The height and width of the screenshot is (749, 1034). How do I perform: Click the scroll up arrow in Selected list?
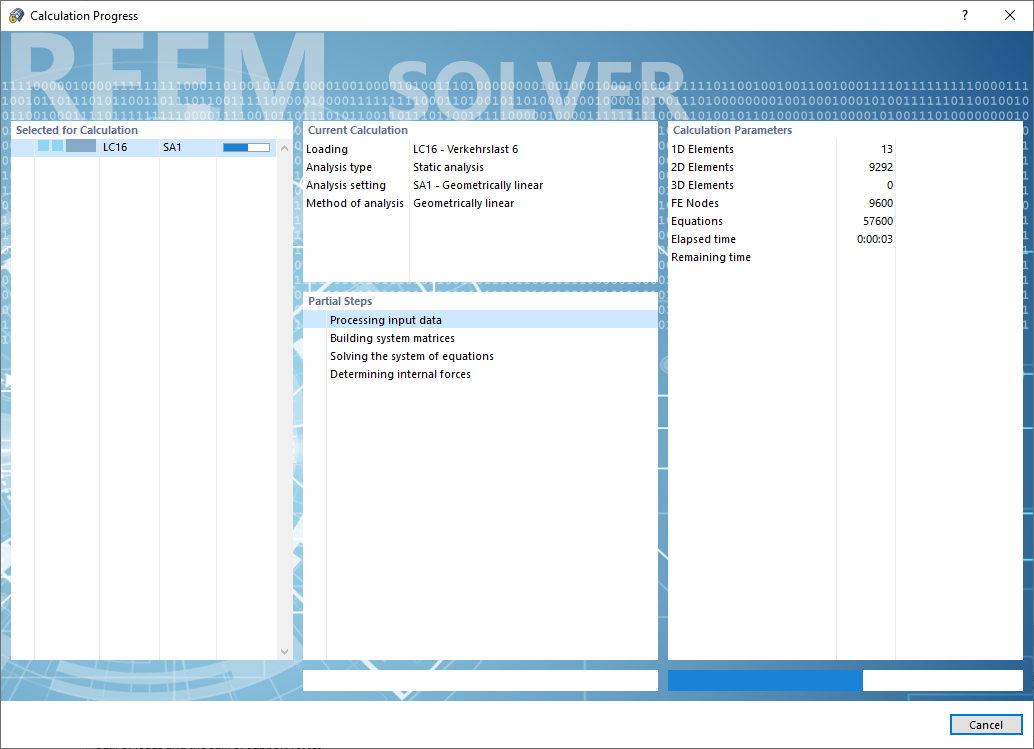tap(284, 148)
